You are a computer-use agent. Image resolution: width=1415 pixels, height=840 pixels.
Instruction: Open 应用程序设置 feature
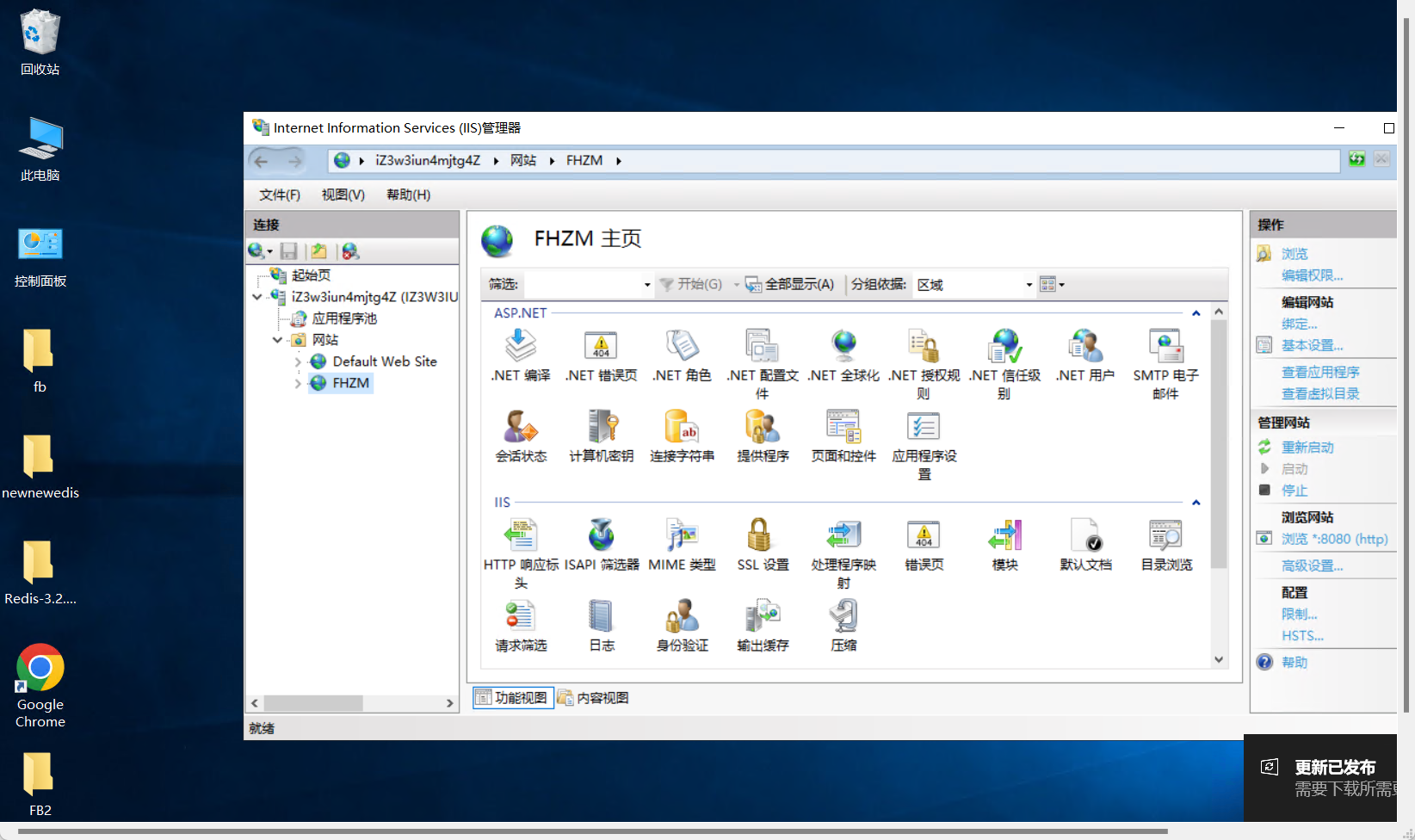tap(924, 446)
